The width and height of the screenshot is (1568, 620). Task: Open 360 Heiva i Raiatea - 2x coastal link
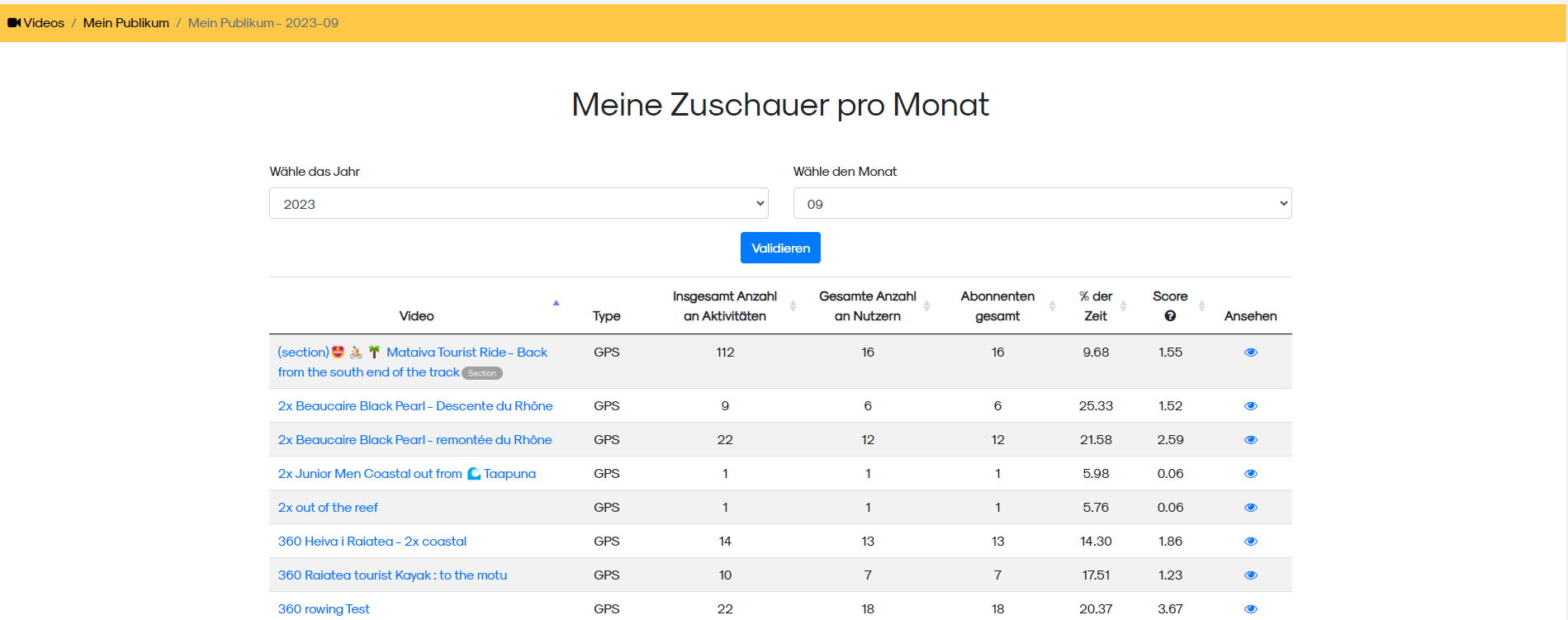[372, 542]
